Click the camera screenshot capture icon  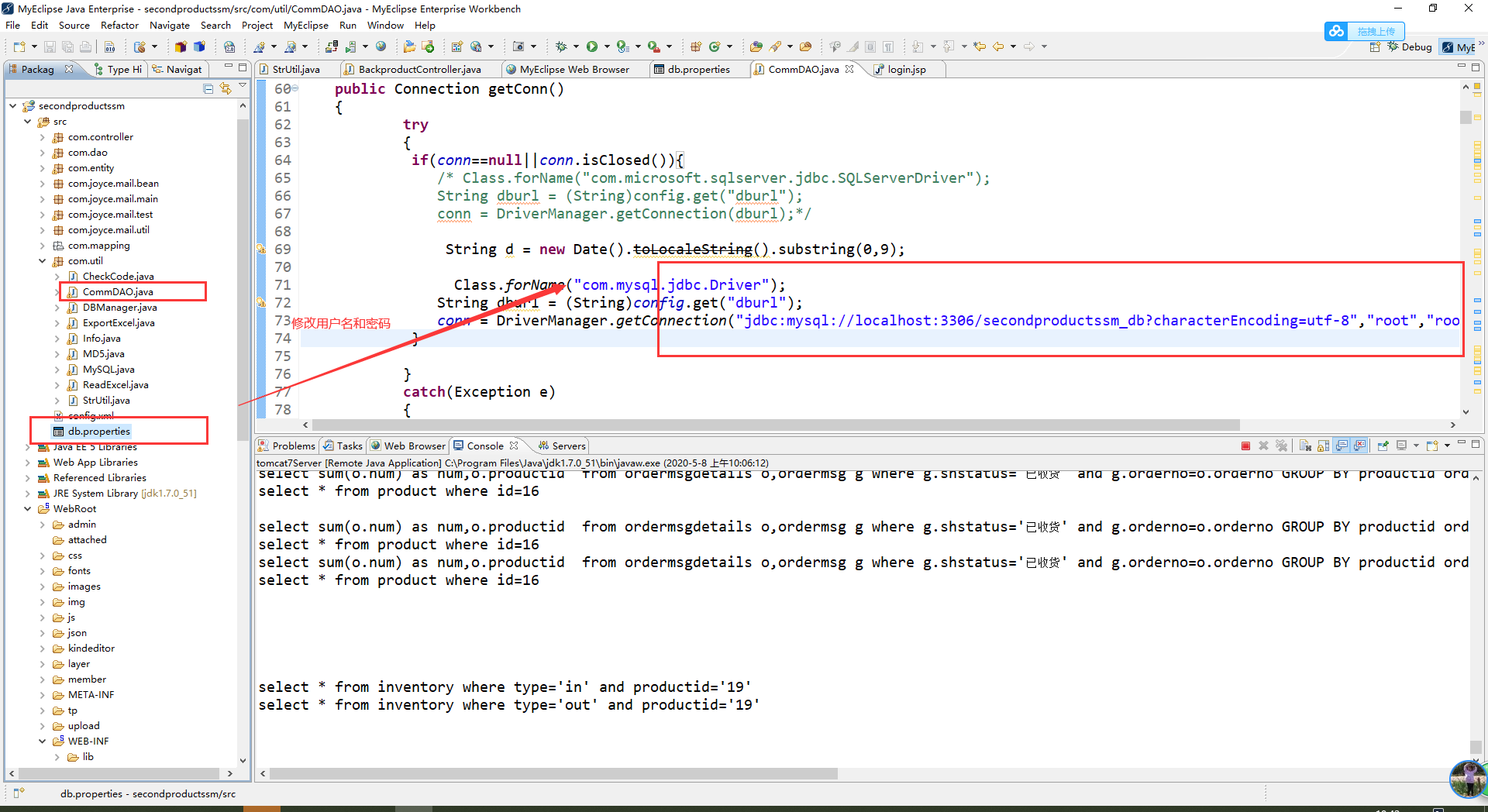click(x=518, y=46)
